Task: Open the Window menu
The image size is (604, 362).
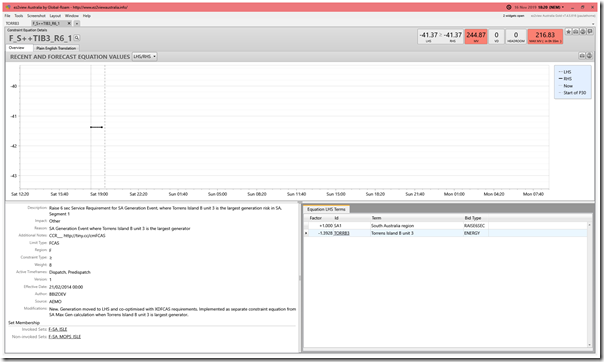Action: click(x=72, y=16)
